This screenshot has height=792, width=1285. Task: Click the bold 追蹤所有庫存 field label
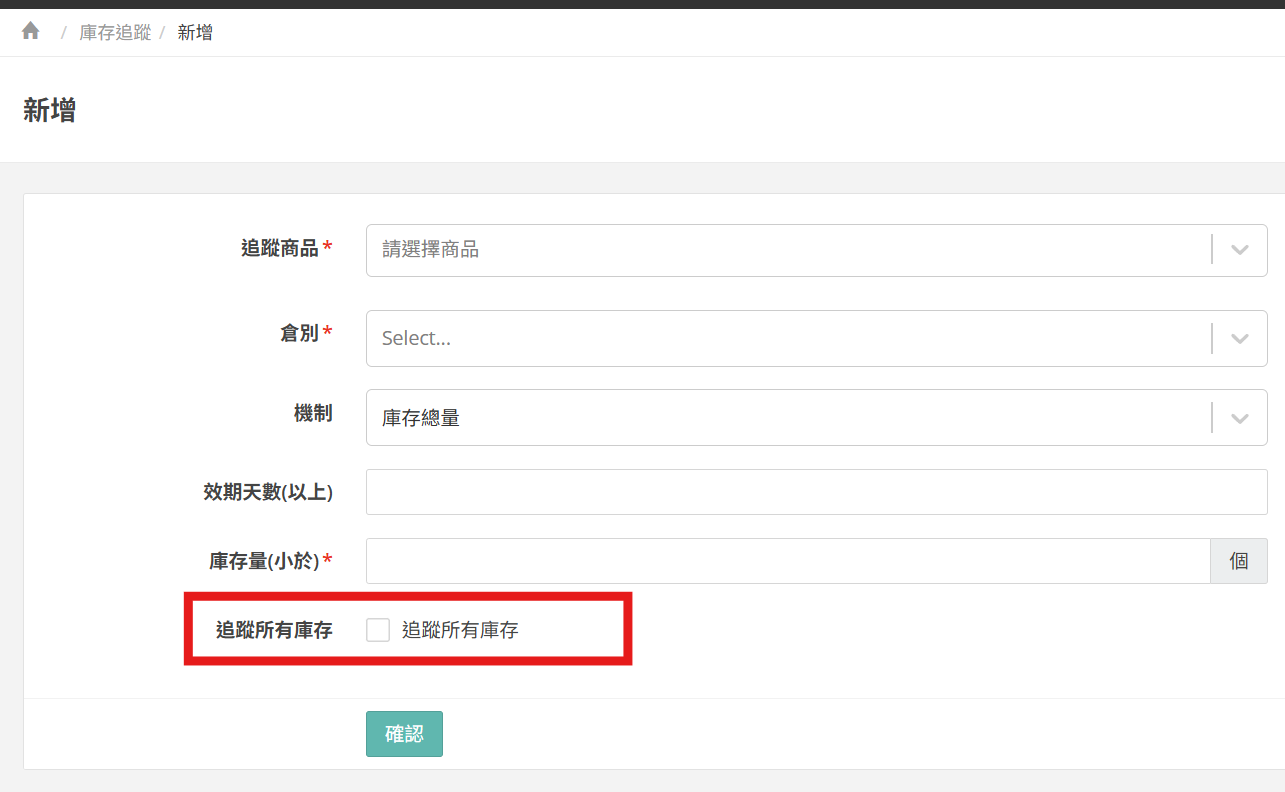pyautogui.click(x=274, y=630)
